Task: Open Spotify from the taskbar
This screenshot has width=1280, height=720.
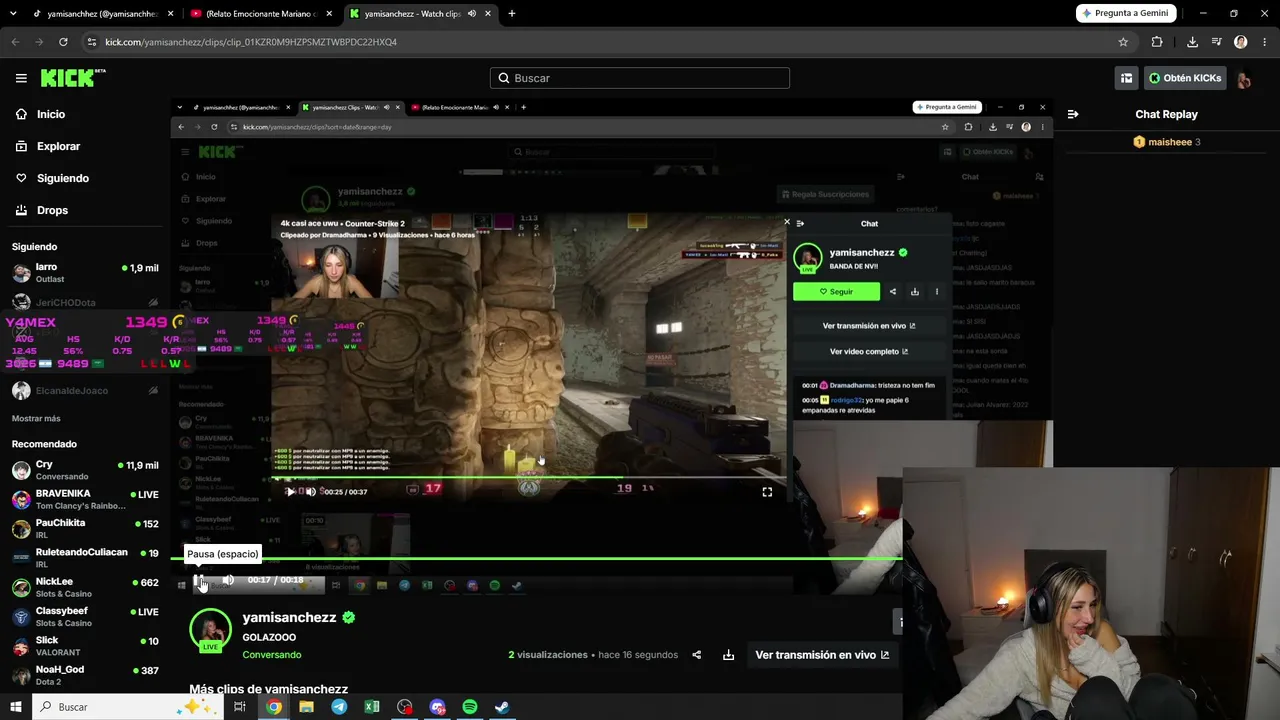Action: pos(470,707)
